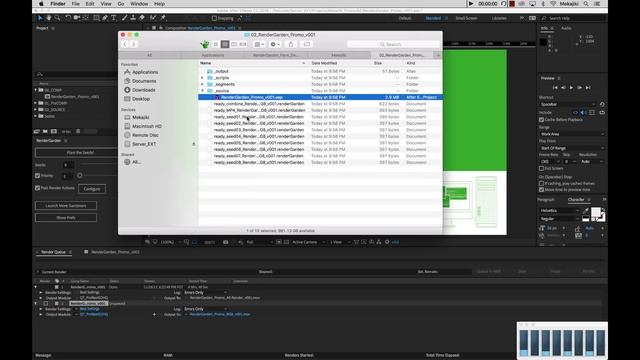Screen dimensions: 640x360
Task: Collapse the _source folder in Finder
Action: pos(202,91)
